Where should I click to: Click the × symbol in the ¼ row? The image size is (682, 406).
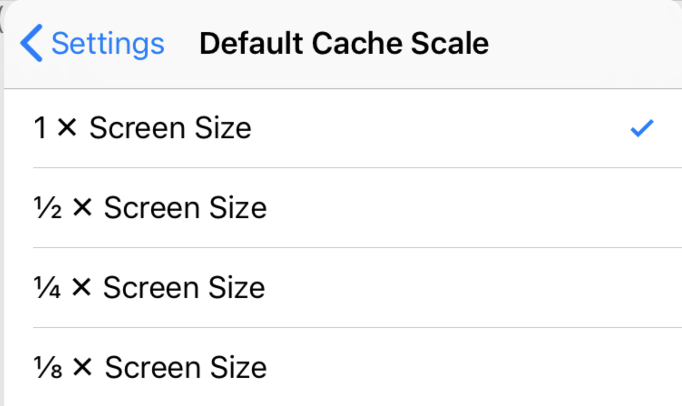82,288
